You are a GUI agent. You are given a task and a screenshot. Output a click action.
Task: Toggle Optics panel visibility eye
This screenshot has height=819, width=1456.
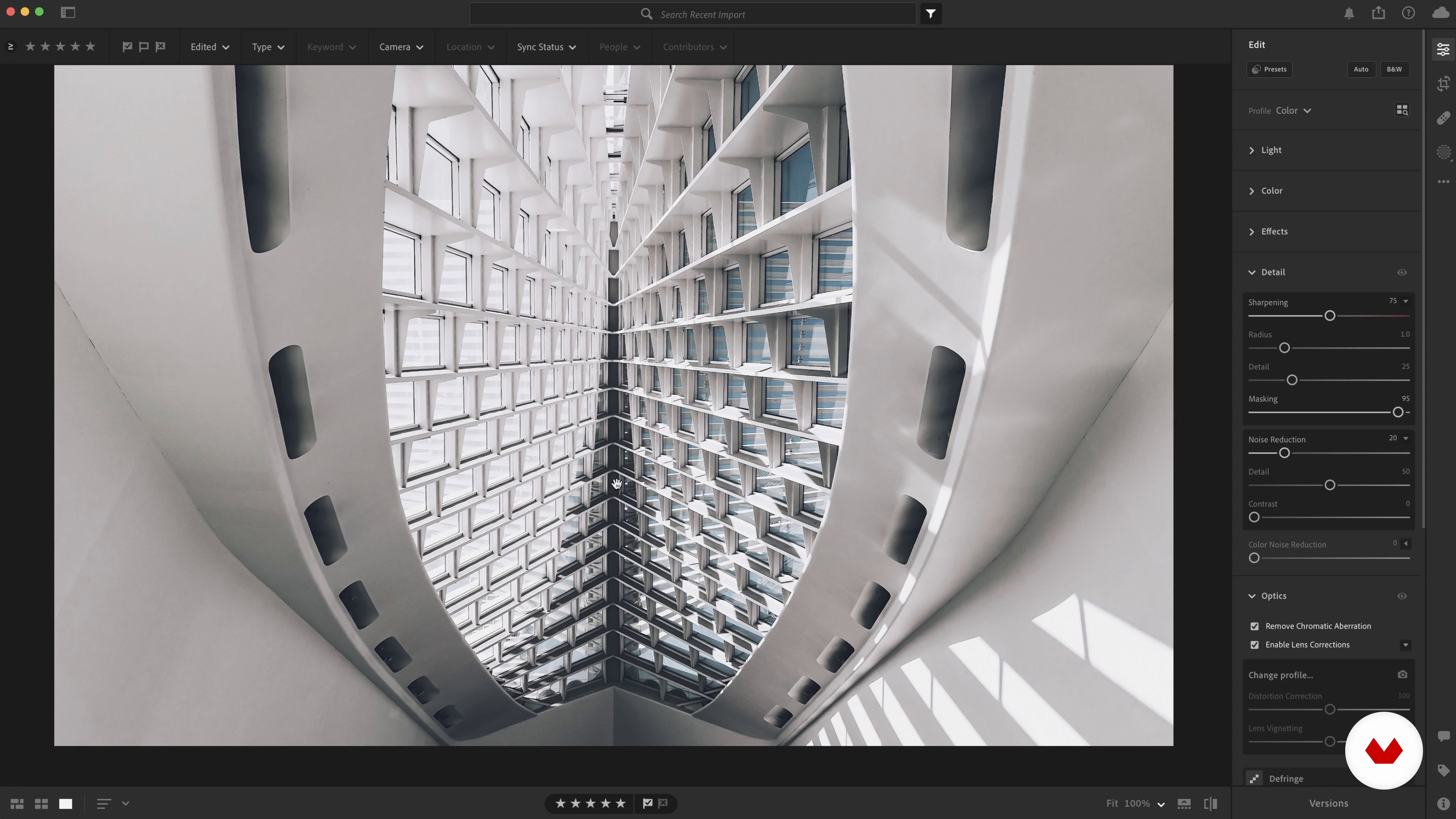[x=1402, y=596]
